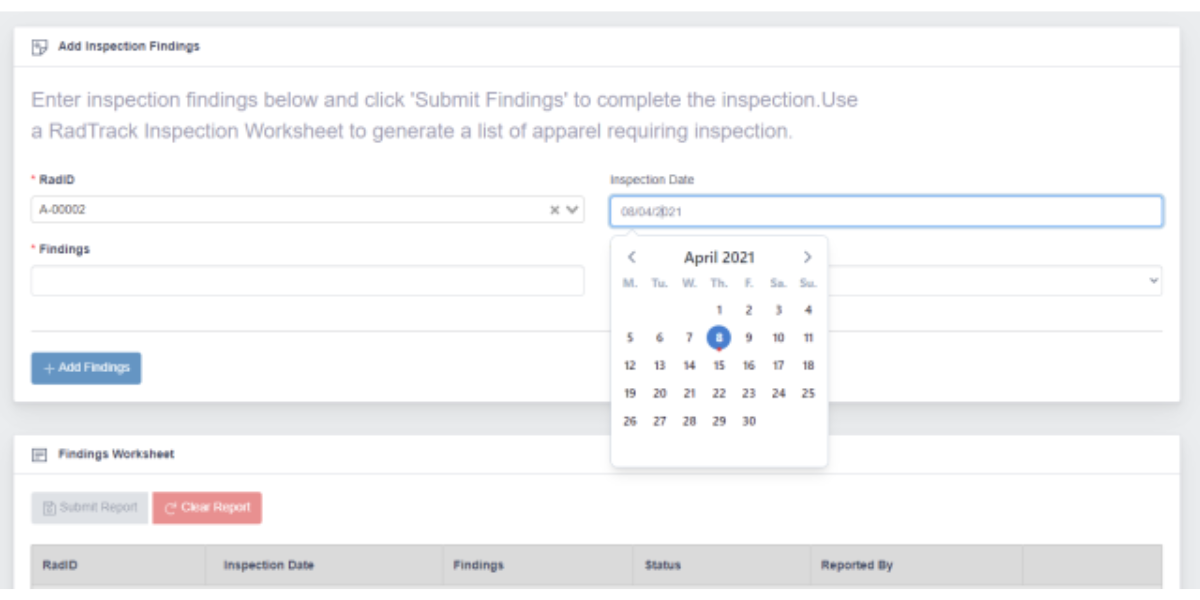
Task: Click the Findings Worksheet header icon
Action: (40, 454)
